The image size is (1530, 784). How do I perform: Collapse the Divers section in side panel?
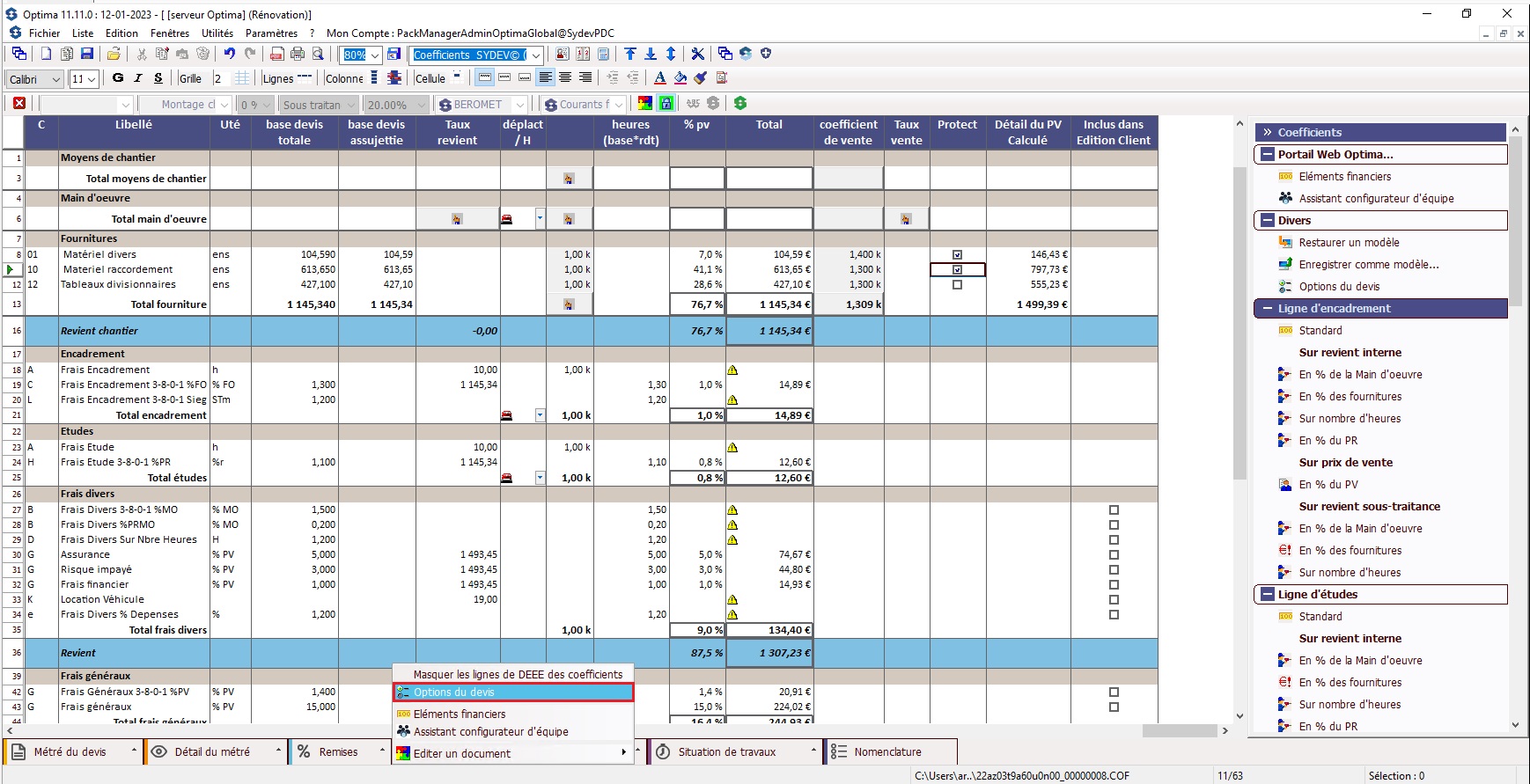point(1268,220)
